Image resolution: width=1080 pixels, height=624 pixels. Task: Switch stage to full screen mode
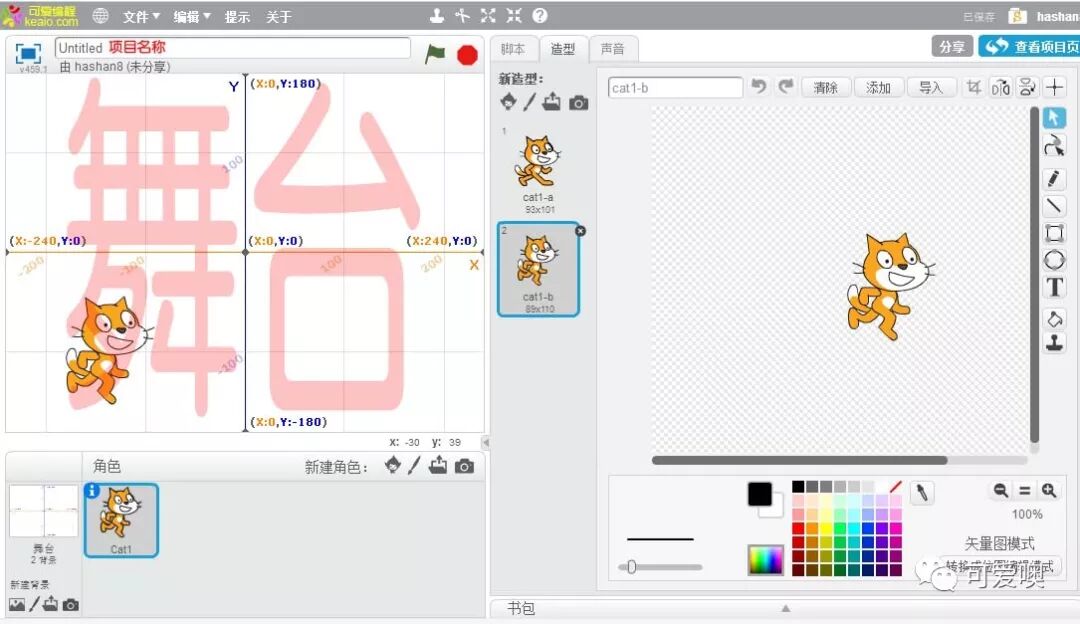(28, 53)
